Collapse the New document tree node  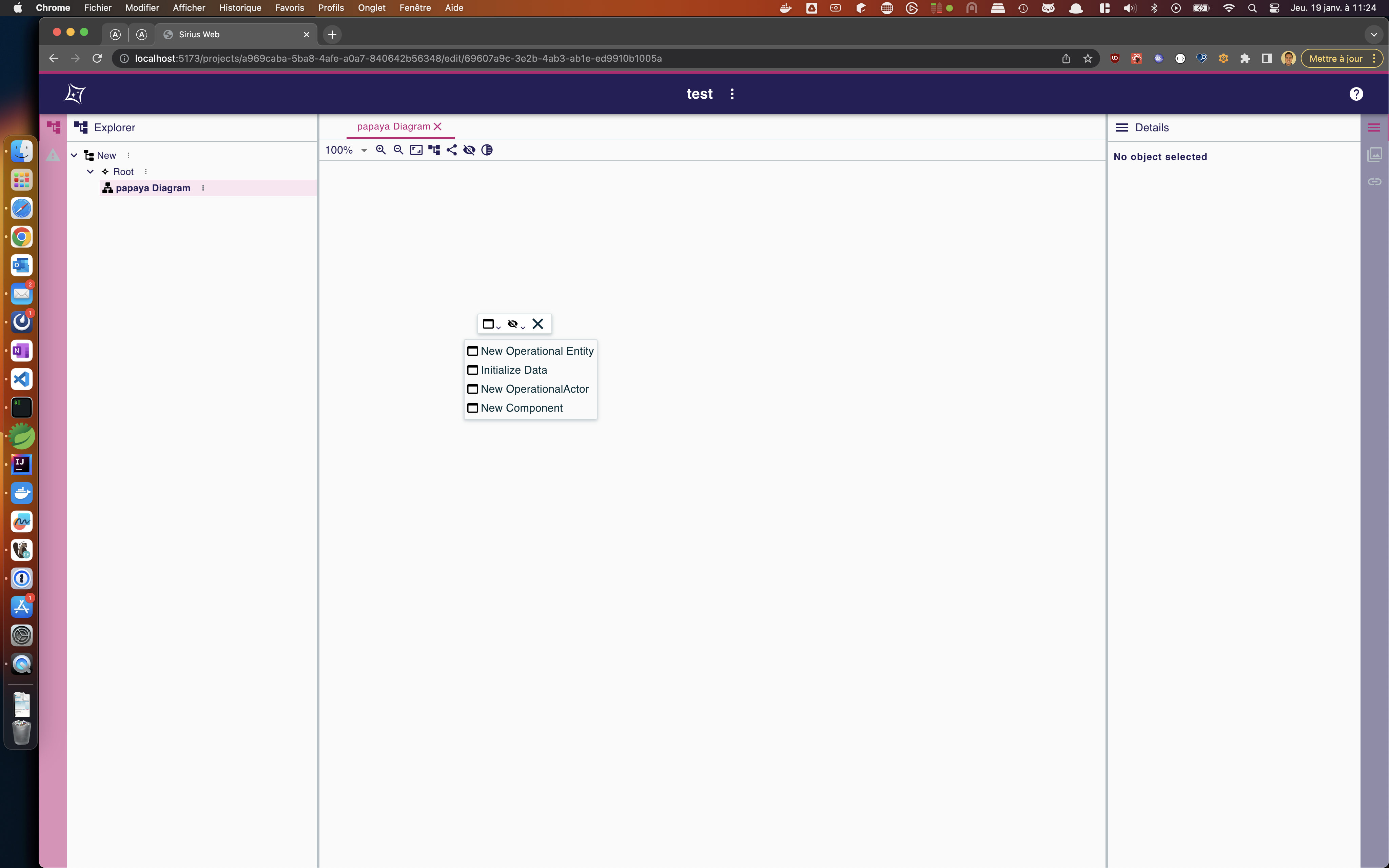[74, 156]
